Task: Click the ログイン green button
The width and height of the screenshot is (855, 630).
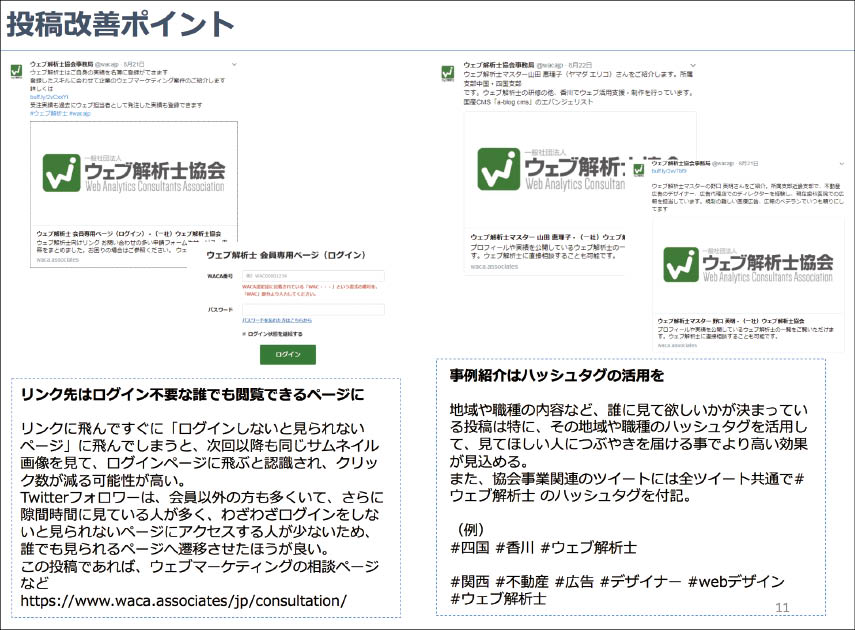Action: [x=287, y=355]
